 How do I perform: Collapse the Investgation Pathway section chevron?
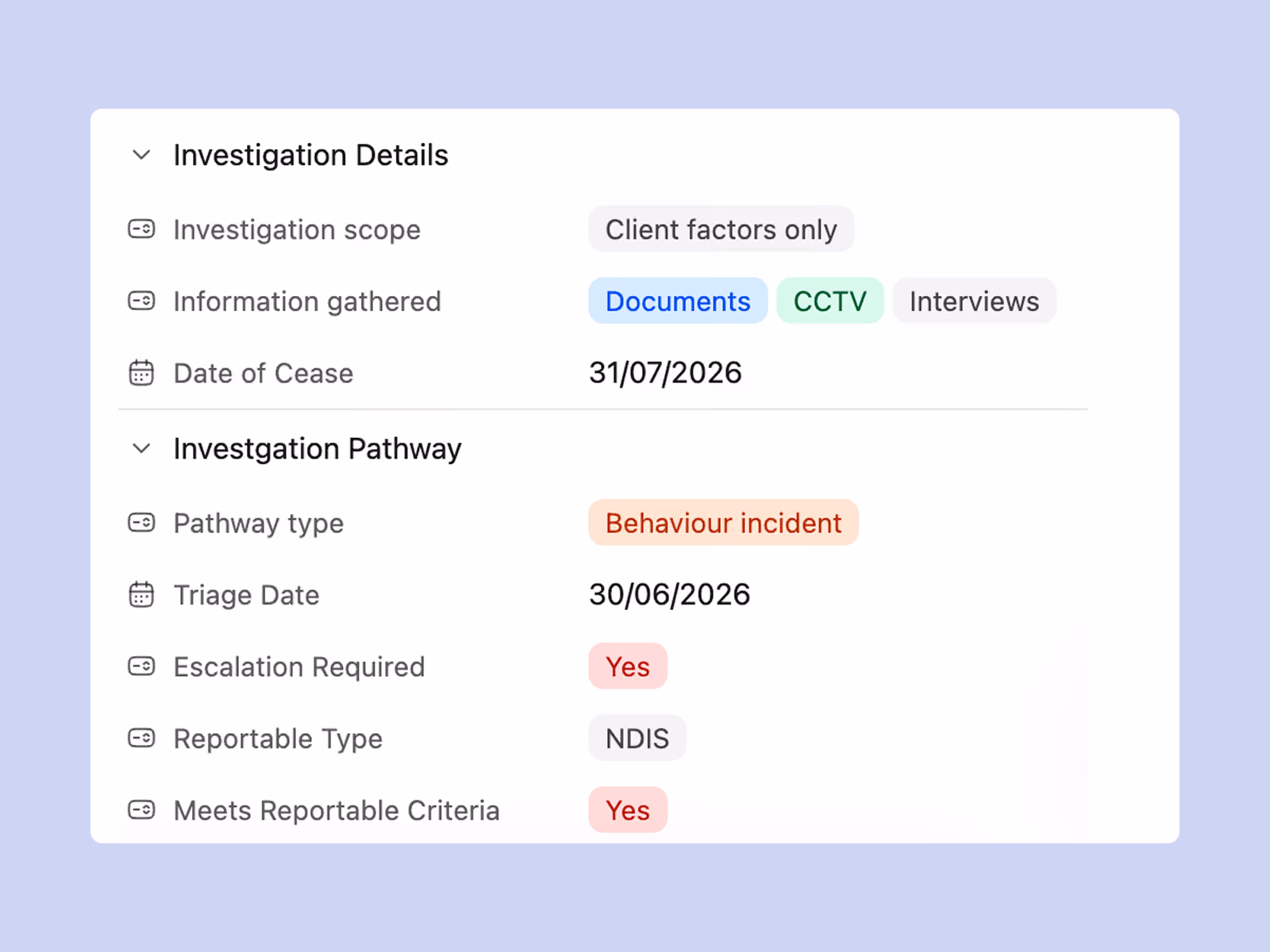click(141, 448)
